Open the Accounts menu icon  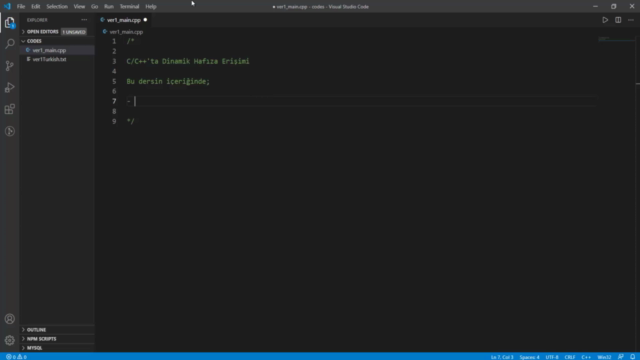10,319
